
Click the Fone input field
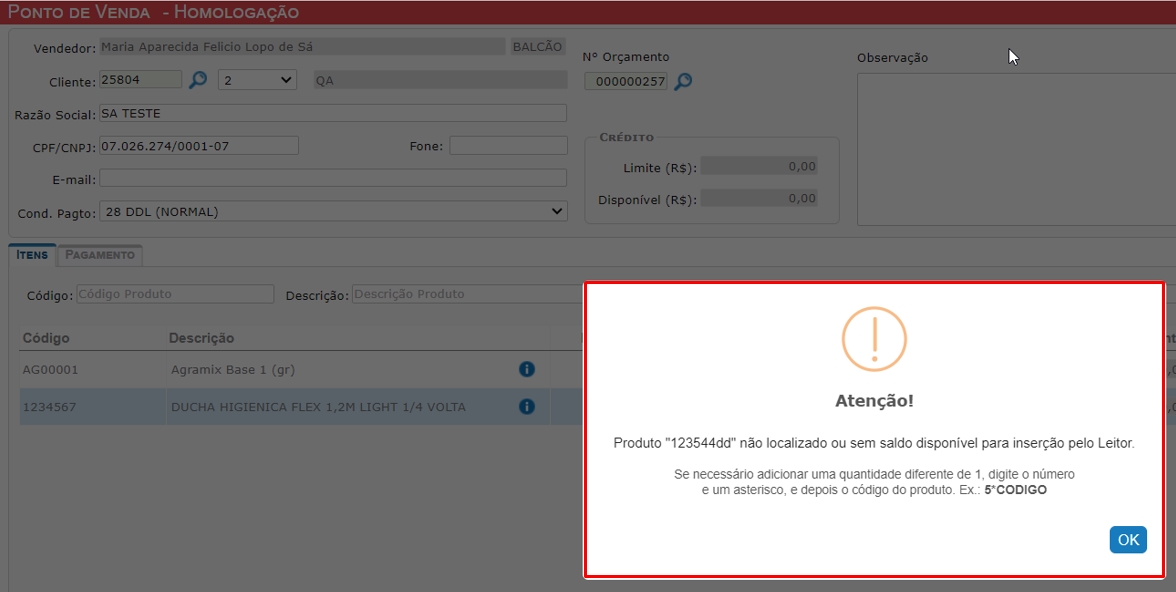coord(508,146)
